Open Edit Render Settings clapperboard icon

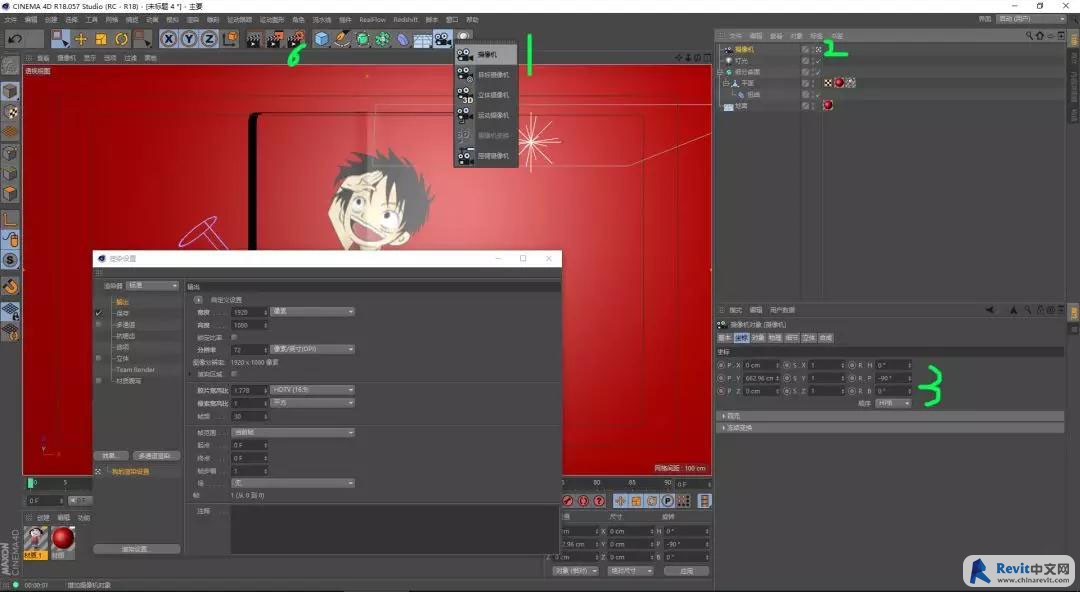pos(296,39)
